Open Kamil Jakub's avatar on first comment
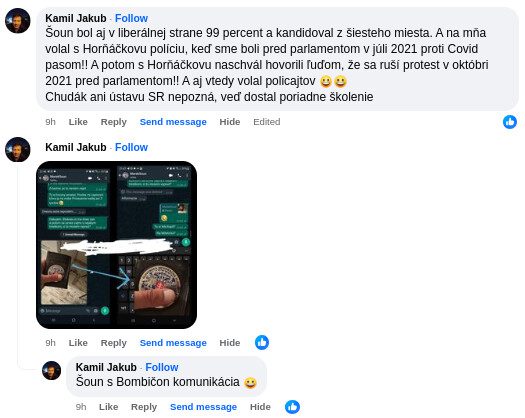 18,21
